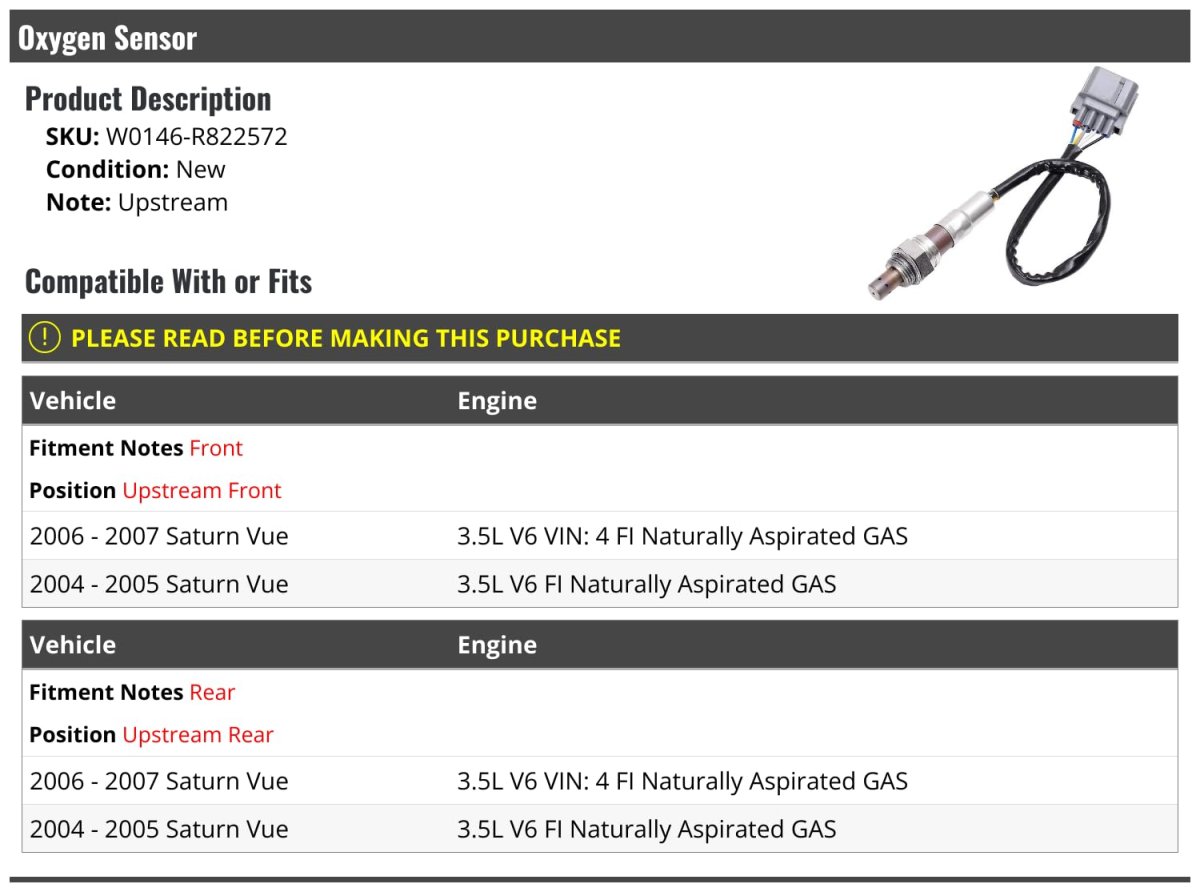Click the red "Rear" fitment note text

point(212,692)
